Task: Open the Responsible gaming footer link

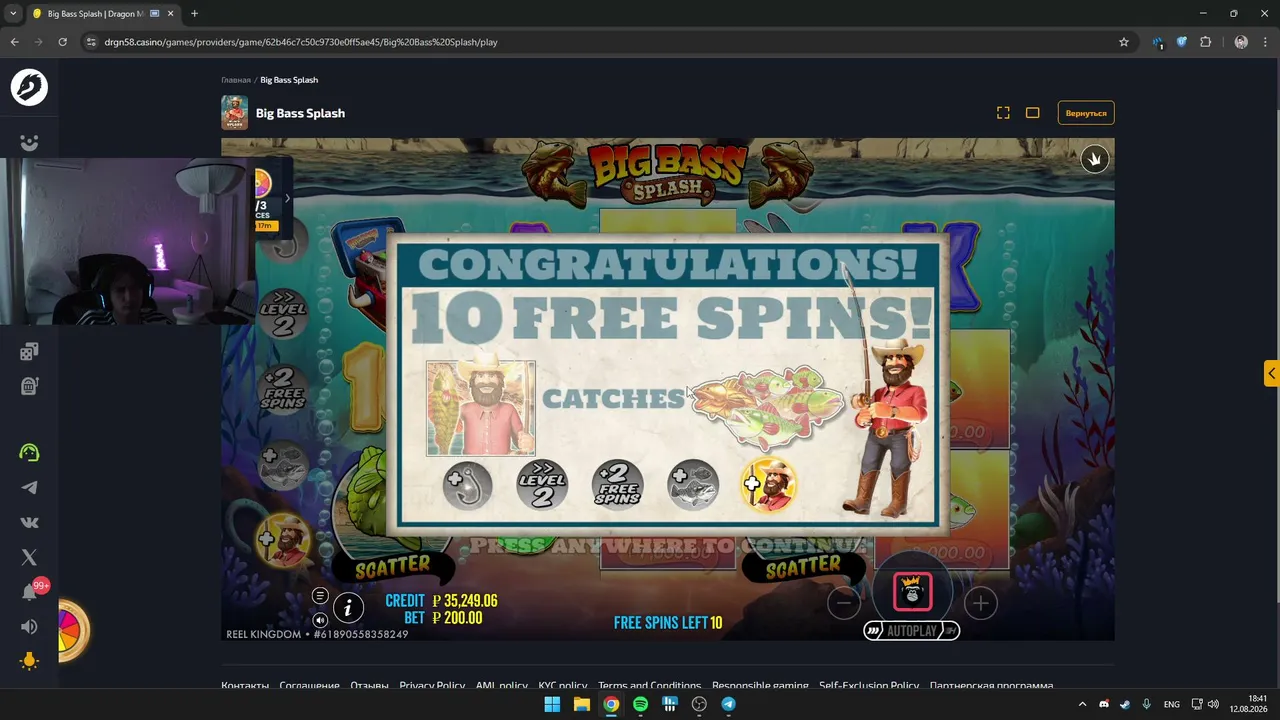Action: [760, 686]
